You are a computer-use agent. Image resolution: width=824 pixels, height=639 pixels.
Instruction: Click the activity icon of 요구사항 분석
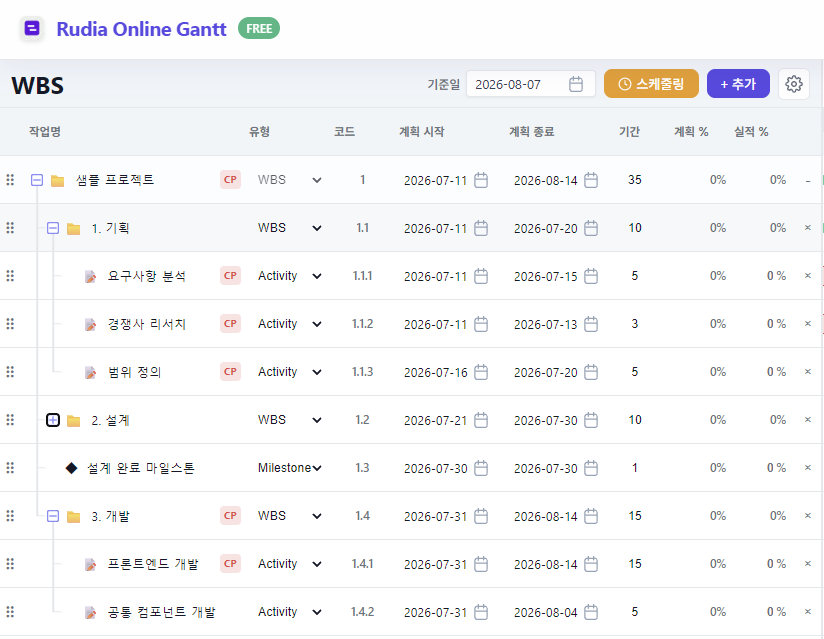coord(90,276)
